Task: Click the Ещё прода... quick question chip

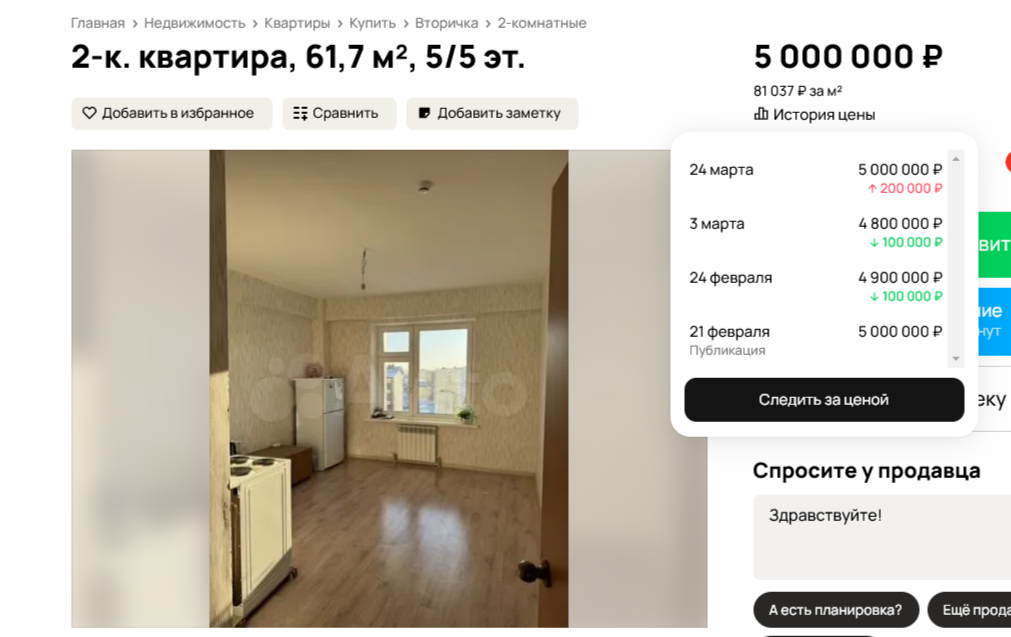Action: click(969, 610)
